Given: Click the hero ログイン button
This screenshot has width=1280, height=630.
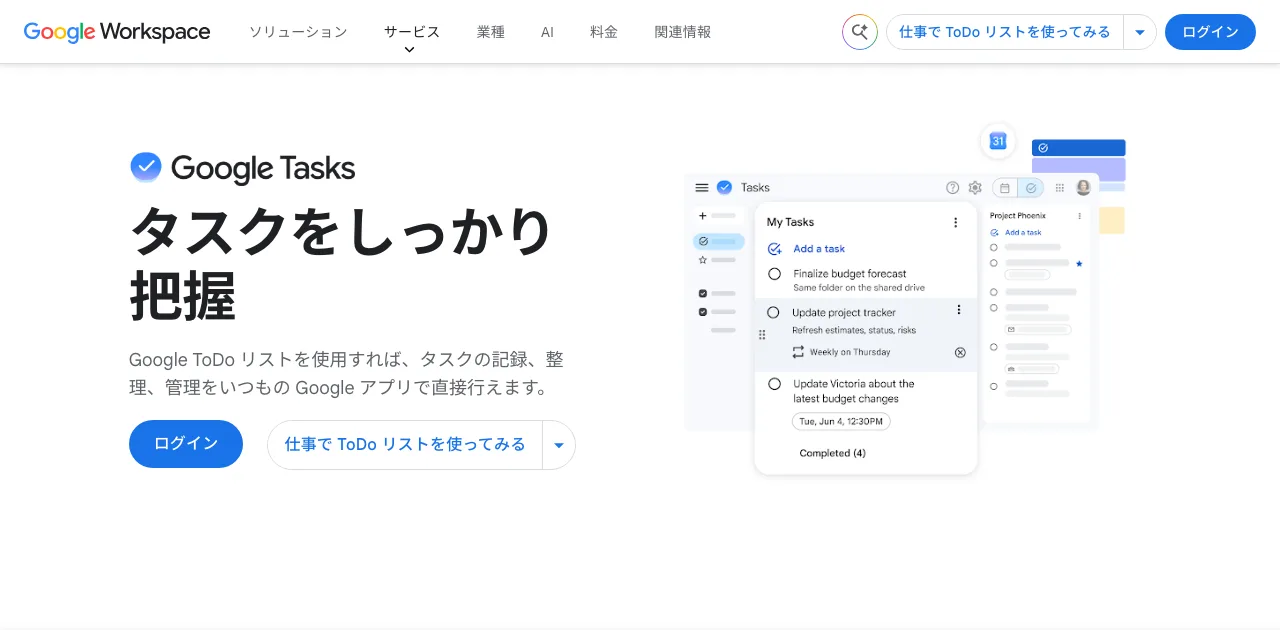Looking at the screenshot, I should tap(186, 444).
